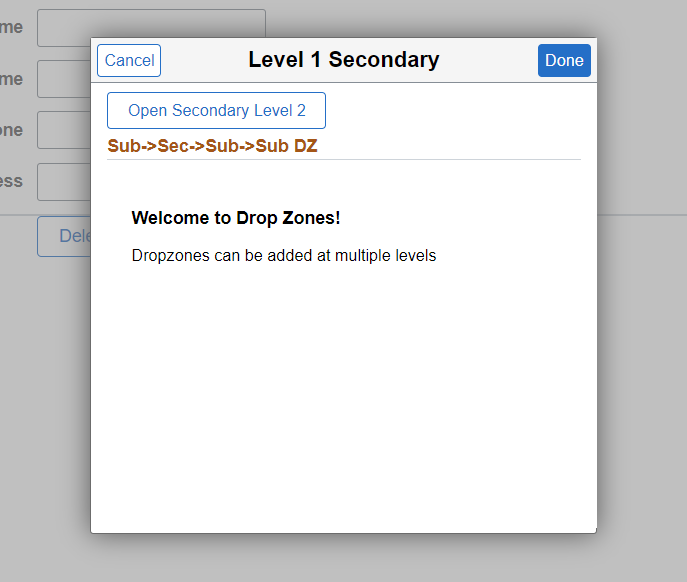
Task: Click the input field beside the "one" label
Action: tap(64, 130)
